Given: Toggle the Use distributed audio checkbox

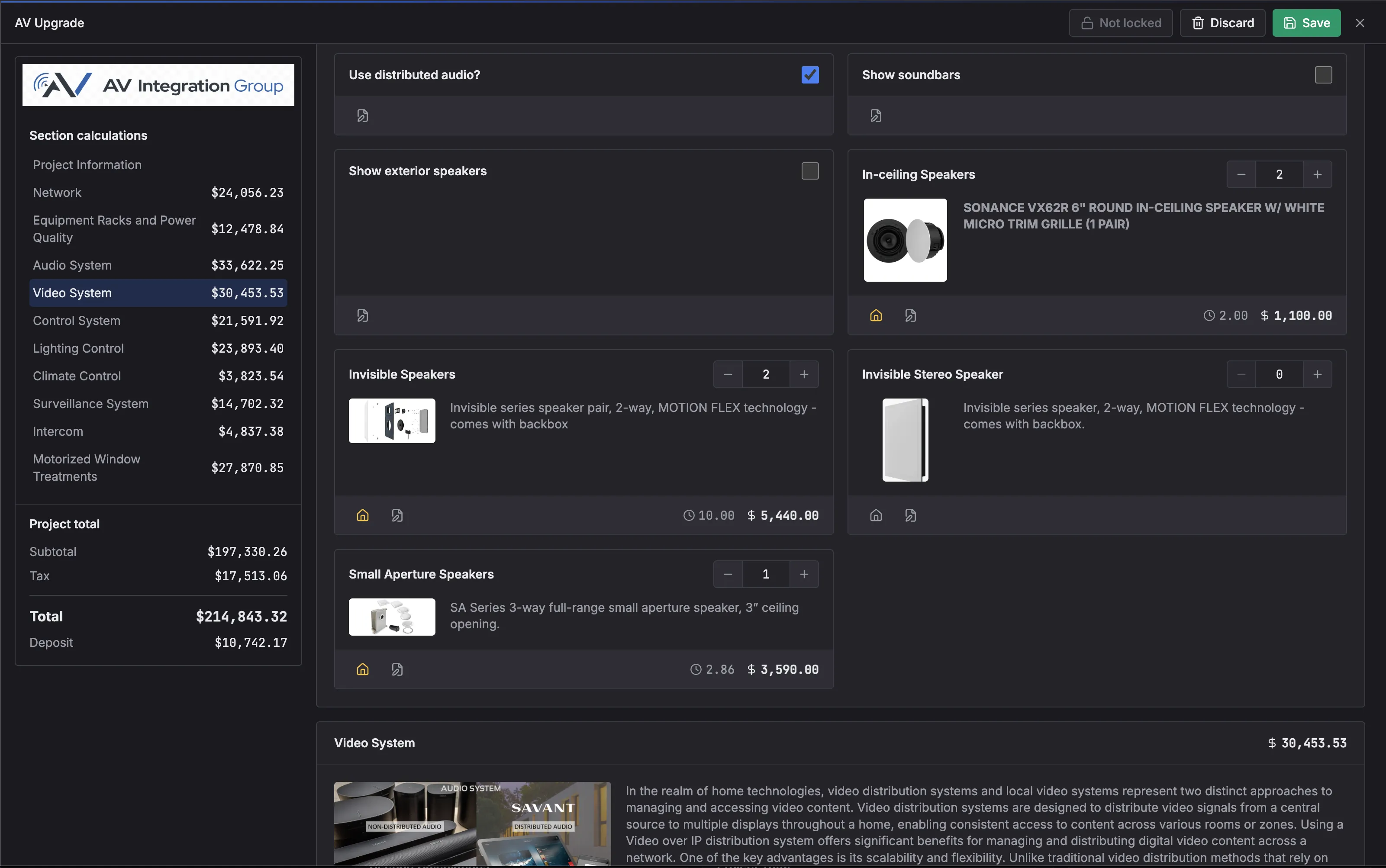Looking at the screenshot, I should 809,74.
